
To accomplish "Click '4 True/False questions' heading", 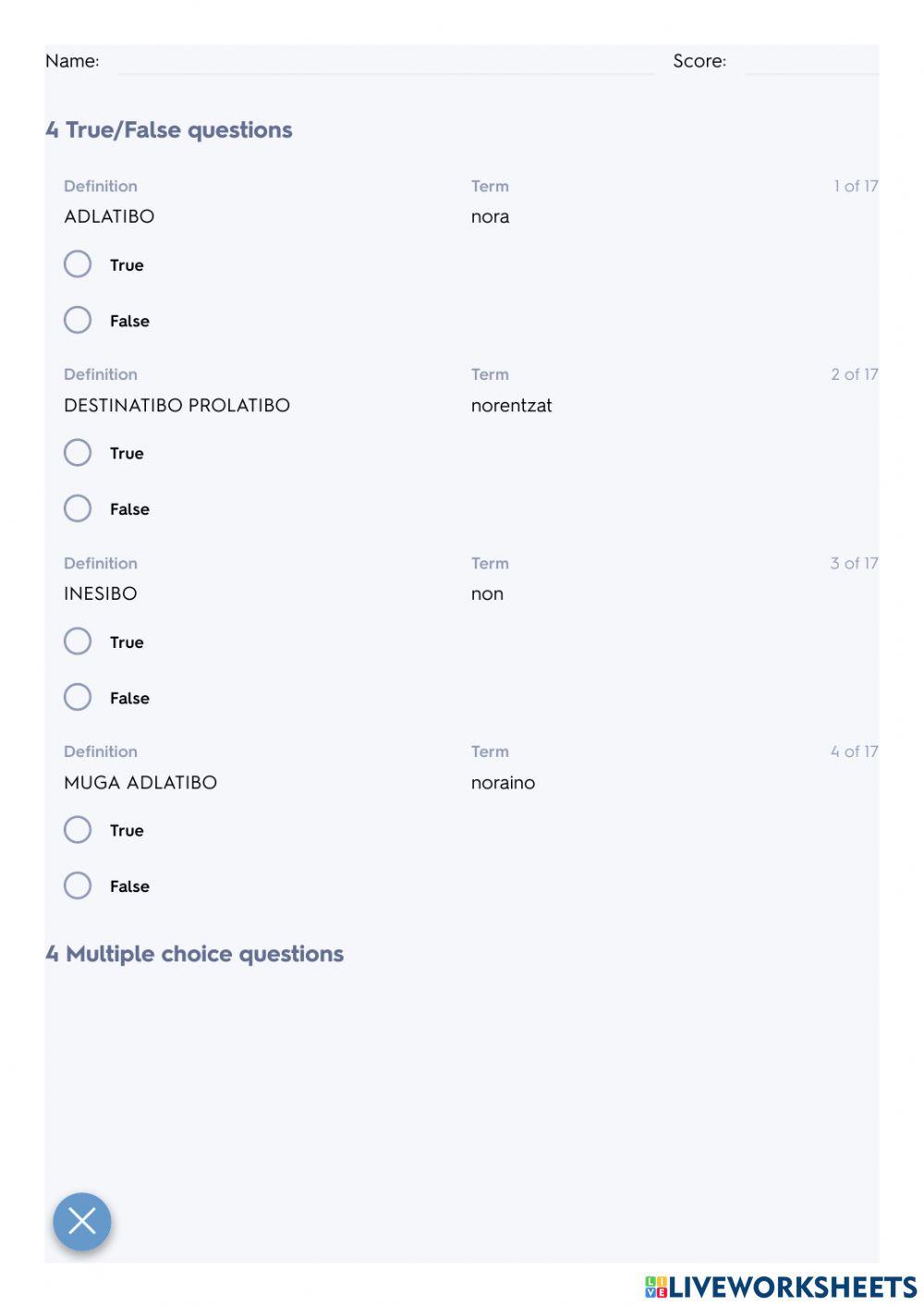I will point(169,130).
